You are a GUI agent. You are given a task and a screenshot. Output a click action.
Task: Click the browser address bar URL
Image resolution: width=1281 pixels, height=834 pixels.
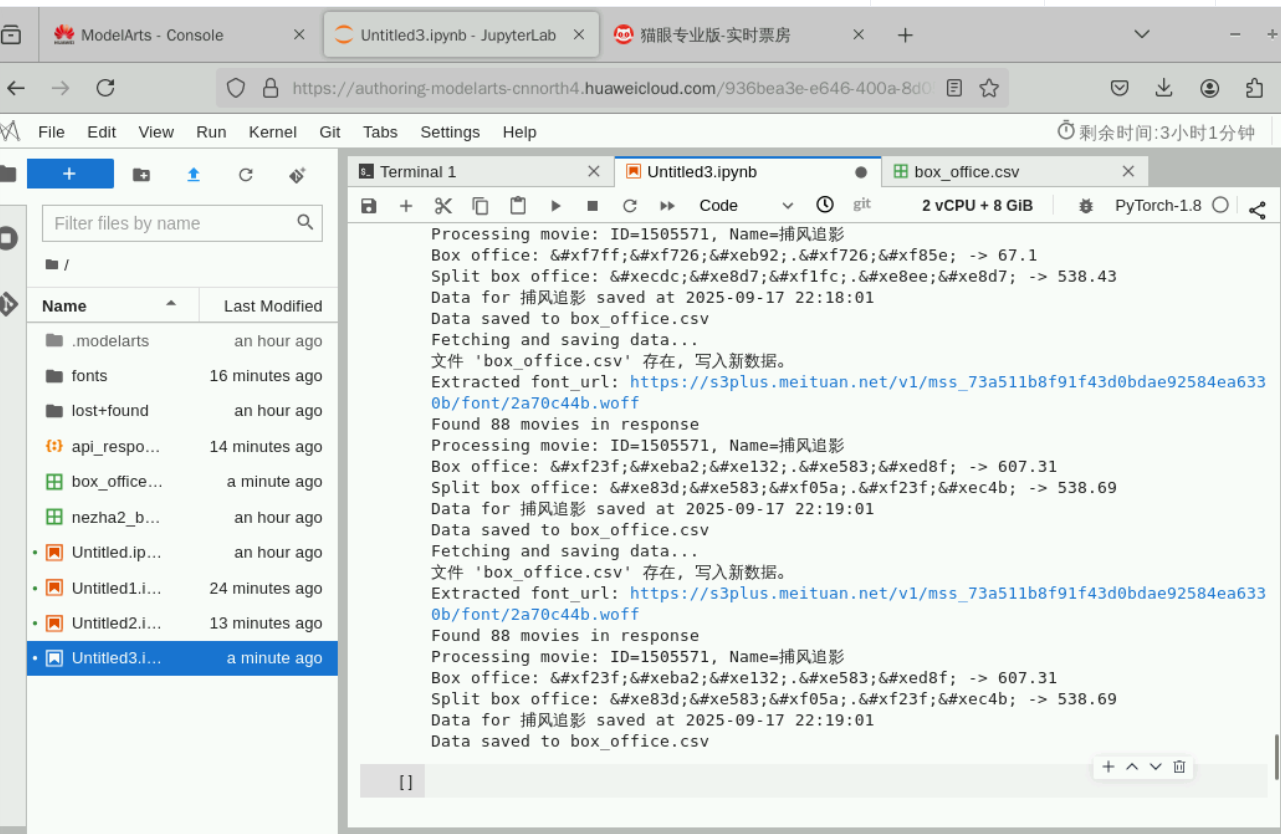tap(612, 88)
